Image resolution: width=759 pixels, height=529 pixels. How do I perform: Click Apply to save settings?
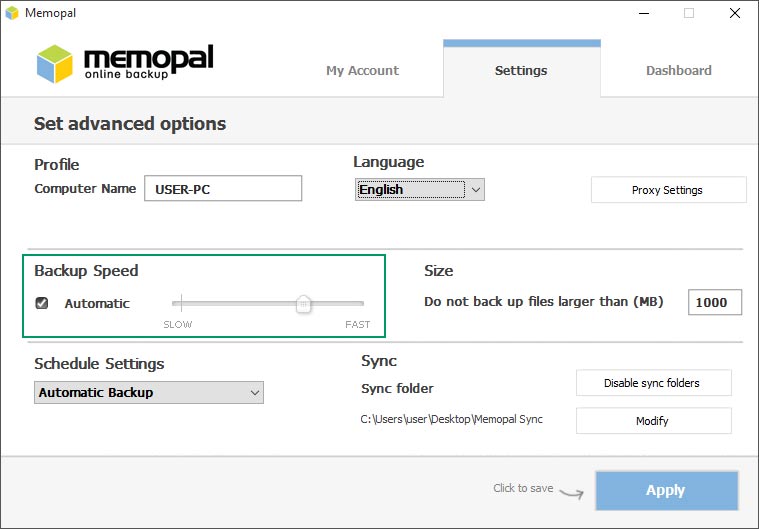point(667,490)
